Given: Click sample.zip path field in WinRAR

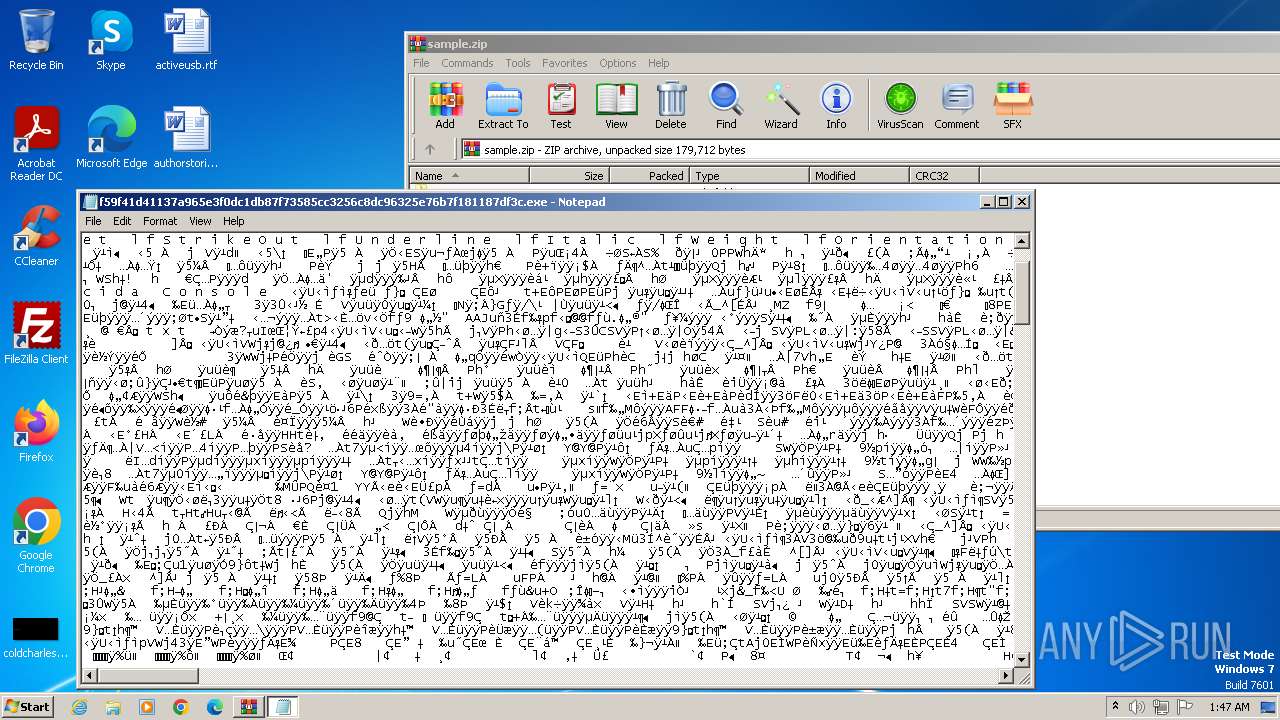Looking at the screenshot, I should pos(870,150).
